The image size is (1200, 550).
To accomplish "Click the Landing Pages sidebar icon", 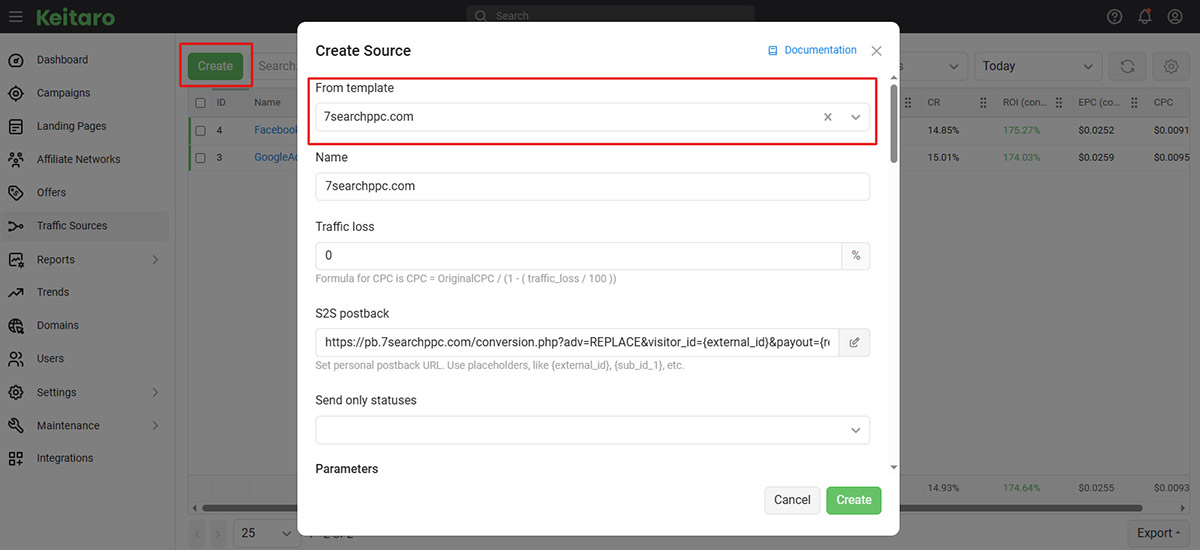I will 16,126.
